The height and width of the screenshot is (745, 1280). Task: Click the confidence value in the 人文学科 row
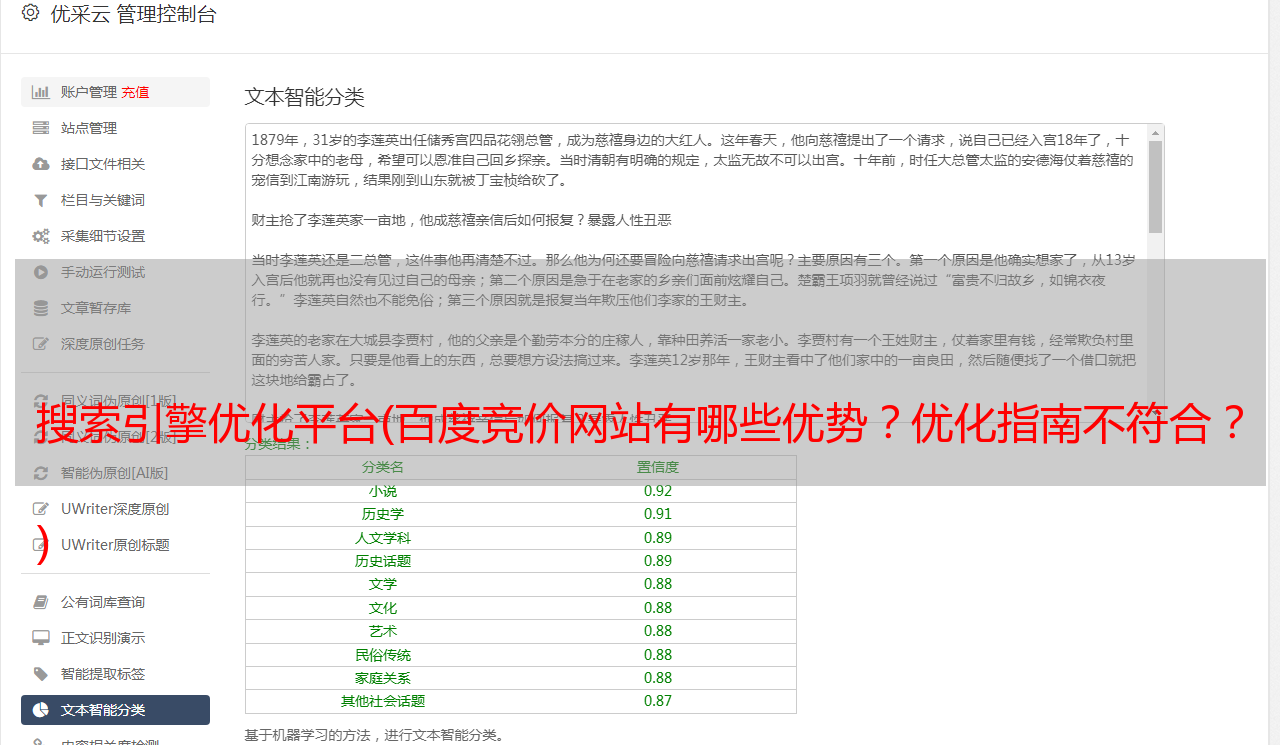pos(658,538)
